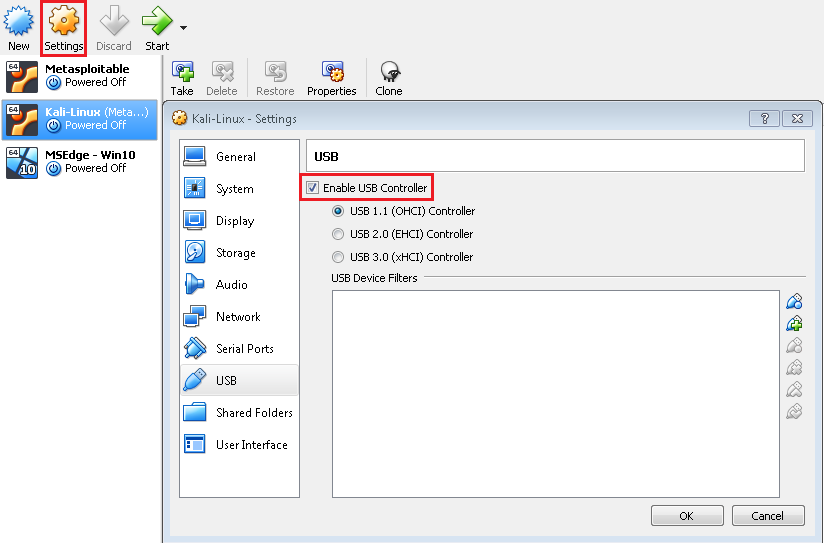Open the General settings category

pos(240,156)
